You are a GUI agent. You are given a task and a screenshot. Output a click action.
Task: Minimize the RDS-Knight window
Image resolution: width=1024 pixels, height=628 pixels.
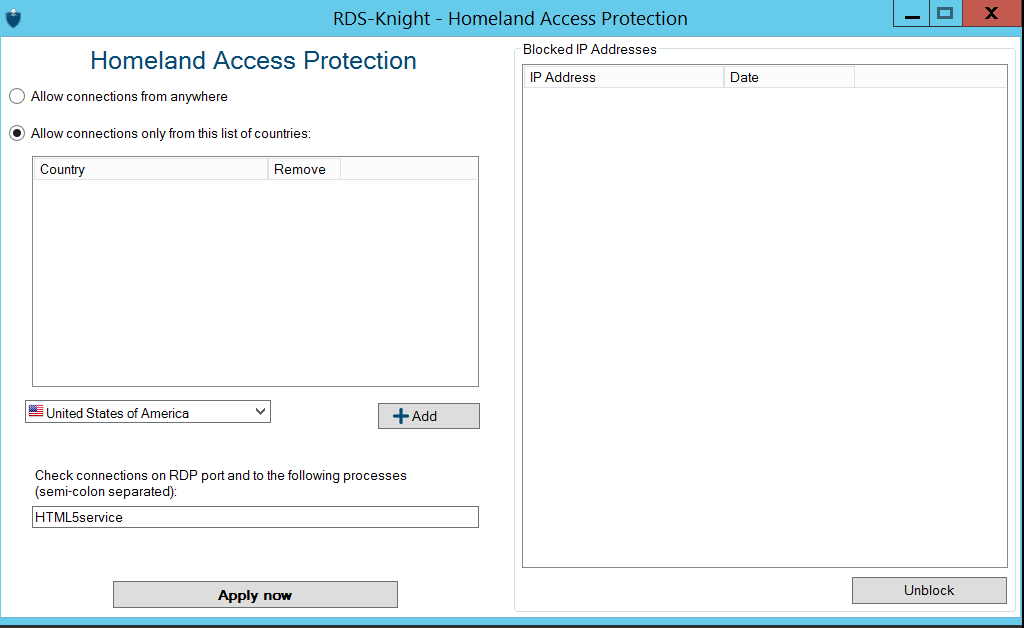911,14
